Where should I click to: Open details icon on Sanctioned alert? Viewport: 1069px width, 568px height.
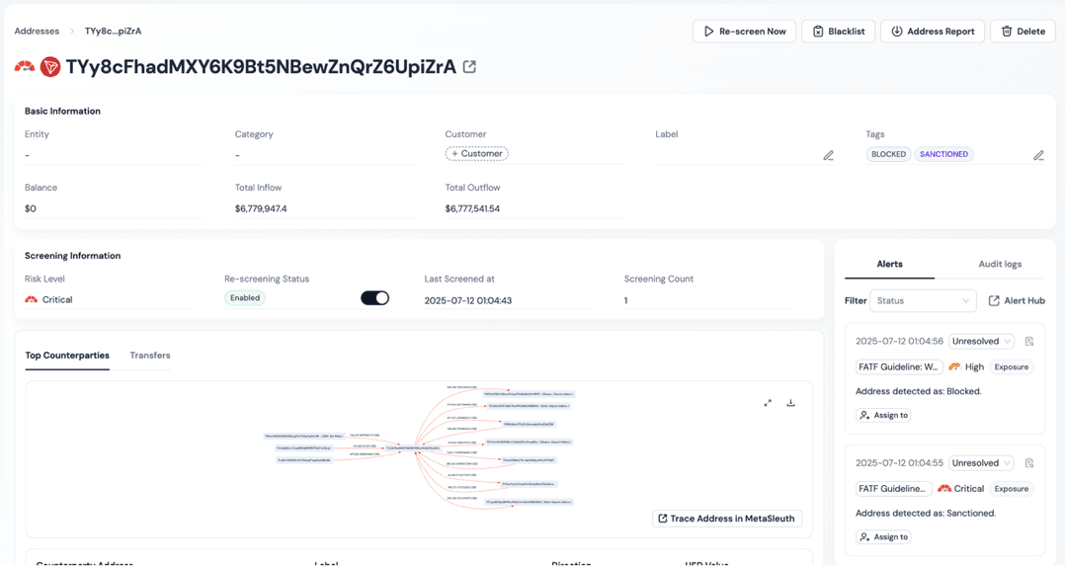click(x=1030, y=463)
